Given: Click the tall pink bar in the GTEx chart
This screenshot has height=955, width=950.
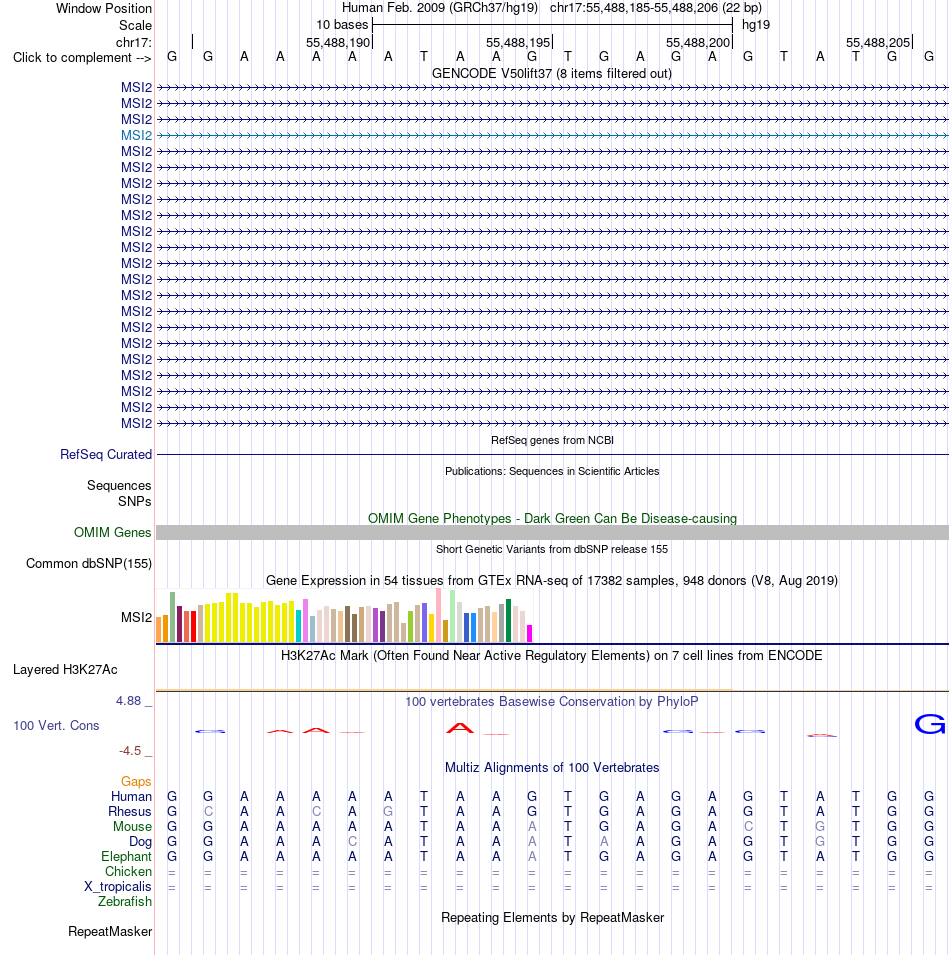Looking at the screenshot, I should [438, 615].
